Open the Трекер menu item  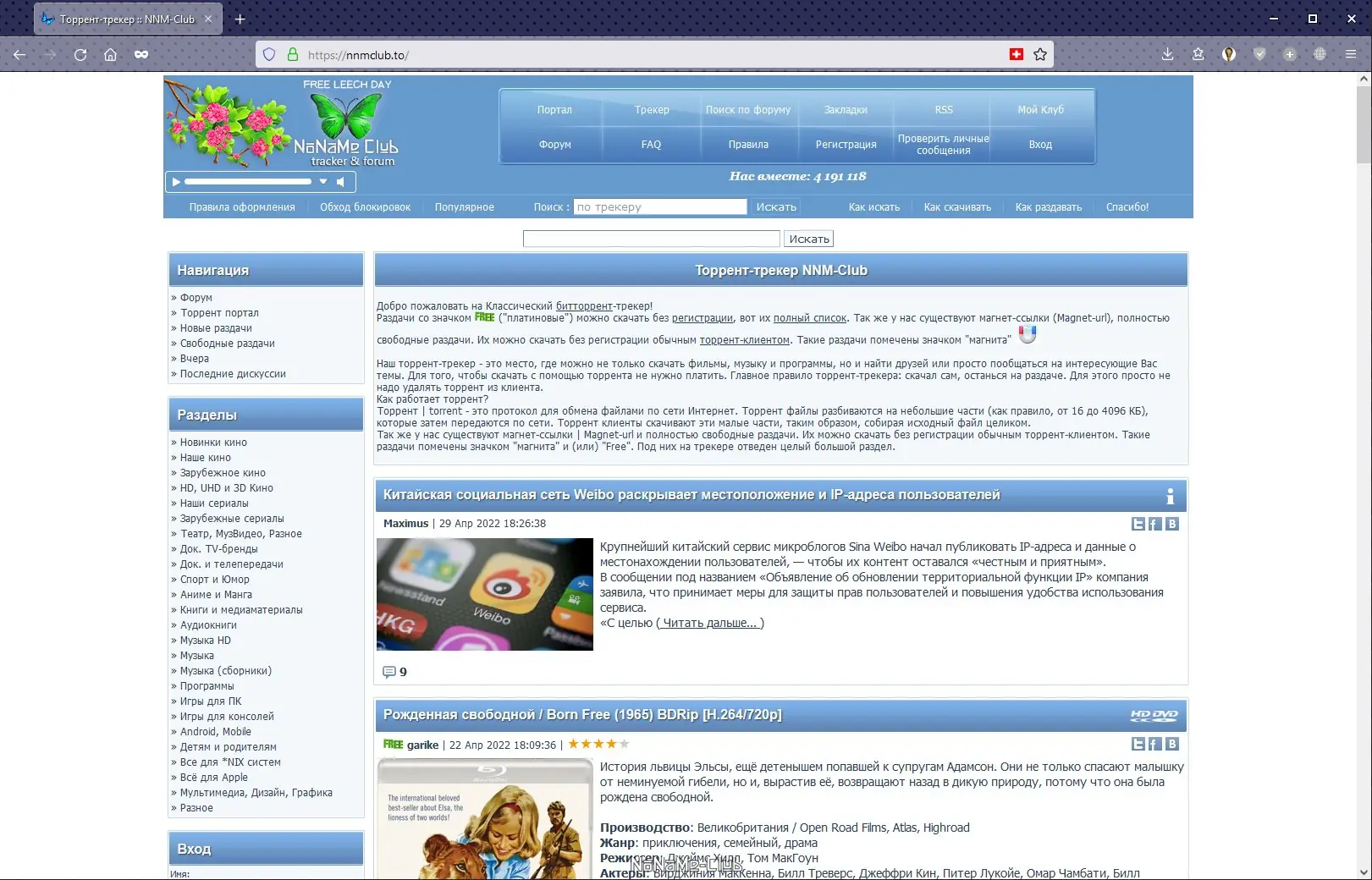point(652,110)
